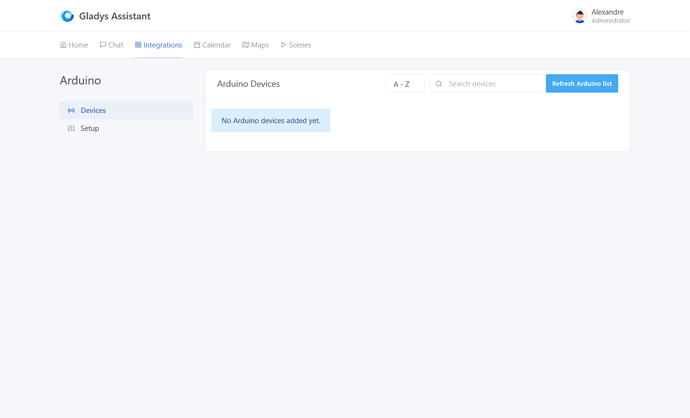The height and width of the screenshot is (418, 690).
Task: Click the Gladys Assistant logo icon
Action: click(x=67, y=16)
